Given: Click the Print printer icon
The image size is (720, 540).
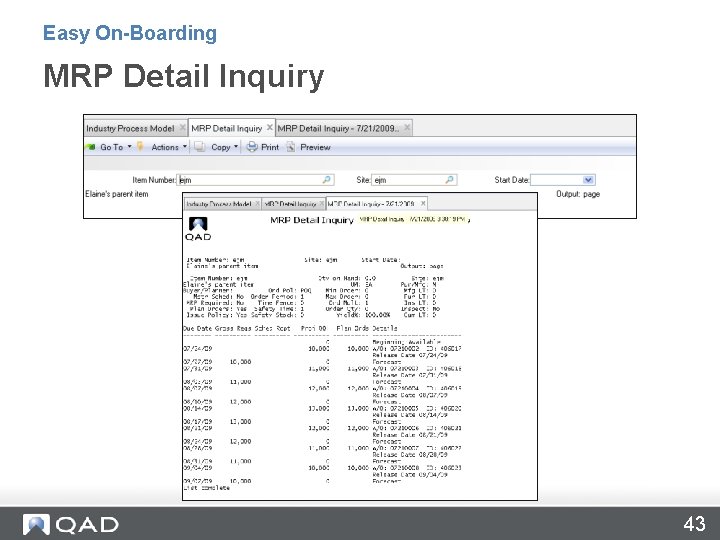Looking at the screenshot, I should pyautogui.click(x=252, y=146).
